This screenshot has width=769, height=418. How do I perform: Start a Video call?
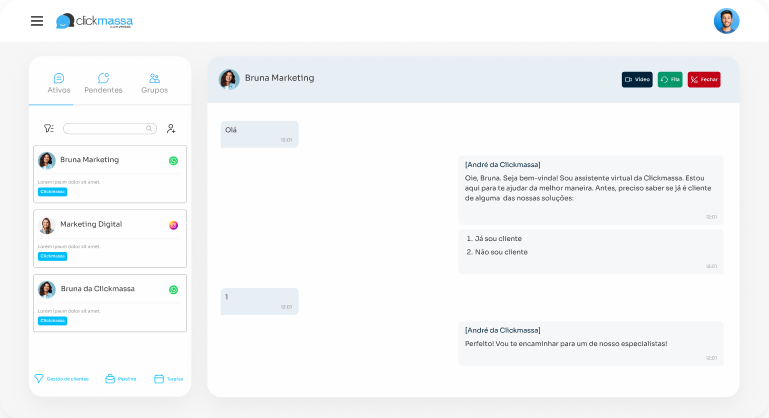(637, 79)
